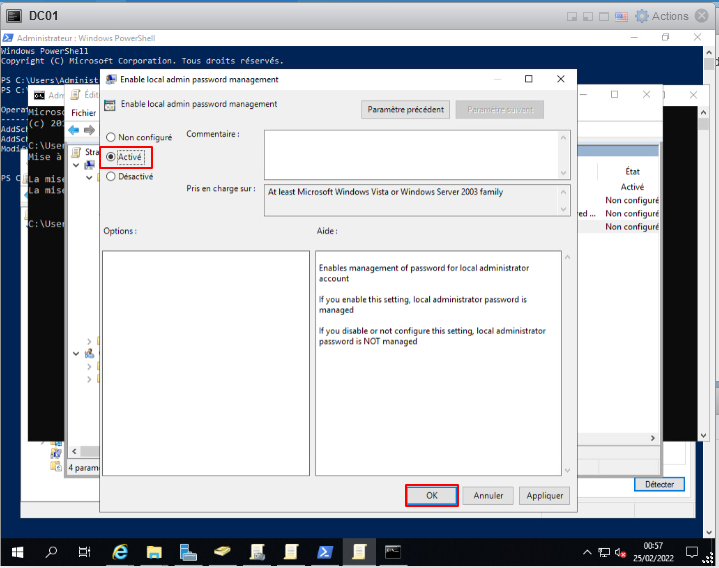The width and height of the screenshot is (719, 568).
Task: Open the Windows Start menu
Action: coord(17,551)
